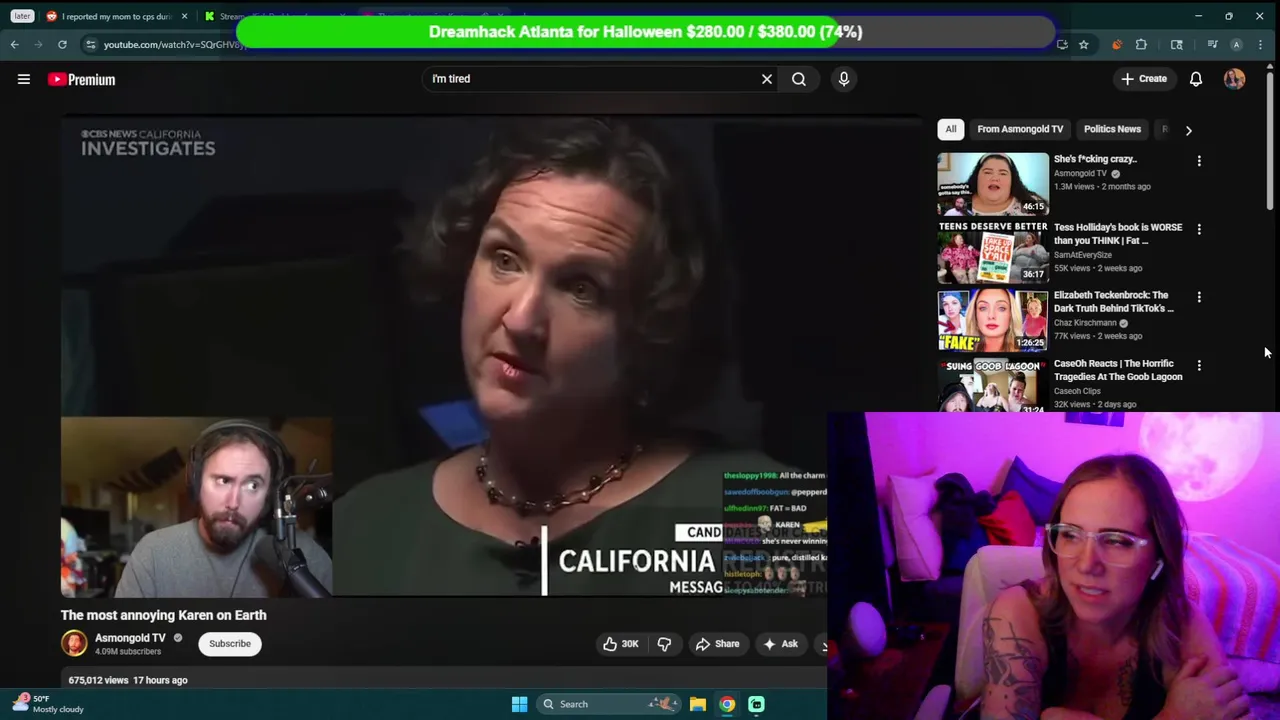Open thumbnail of the 36:17 video
1280x720 pixels.
[993, 251]
